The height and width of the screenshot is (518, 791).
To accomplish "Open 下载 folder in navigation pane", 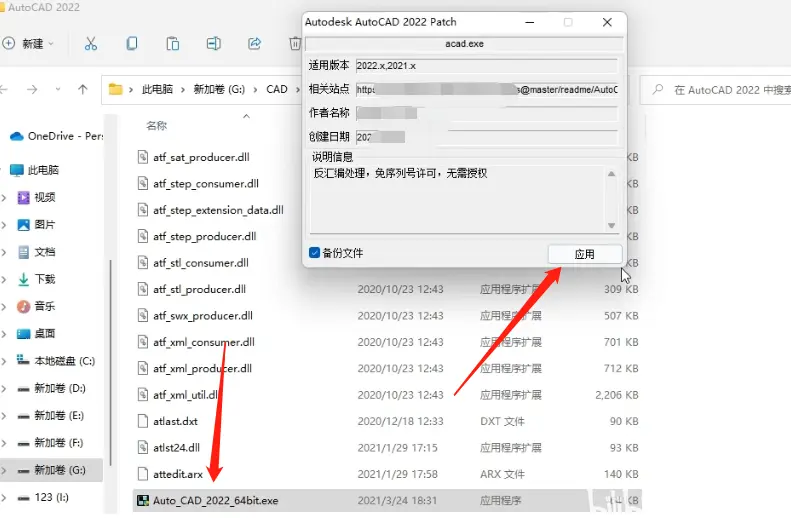I will 36,279.
